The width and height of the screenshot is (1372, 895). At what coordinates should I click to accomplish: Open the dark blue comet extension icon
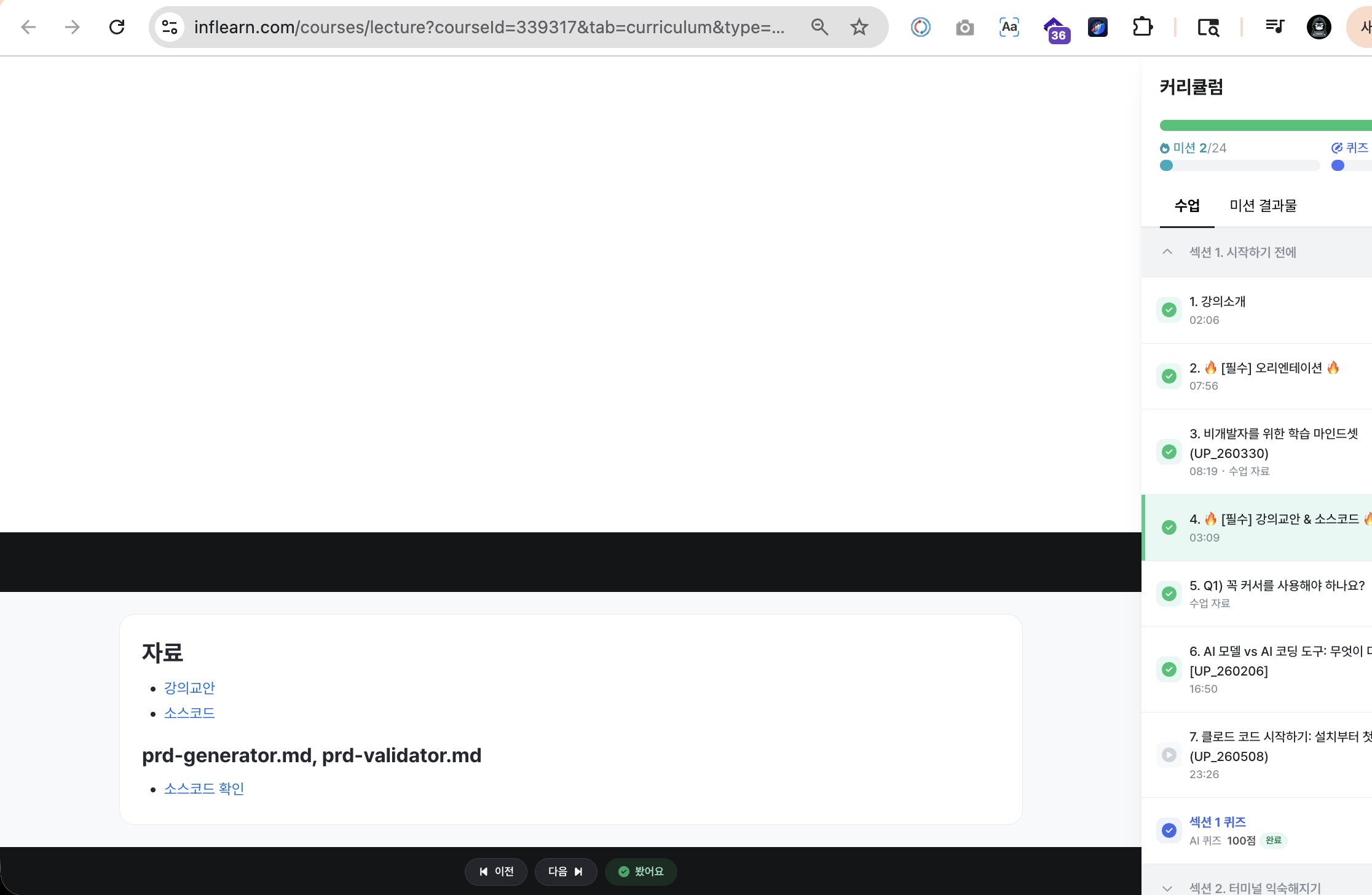tap(1098, 27)
